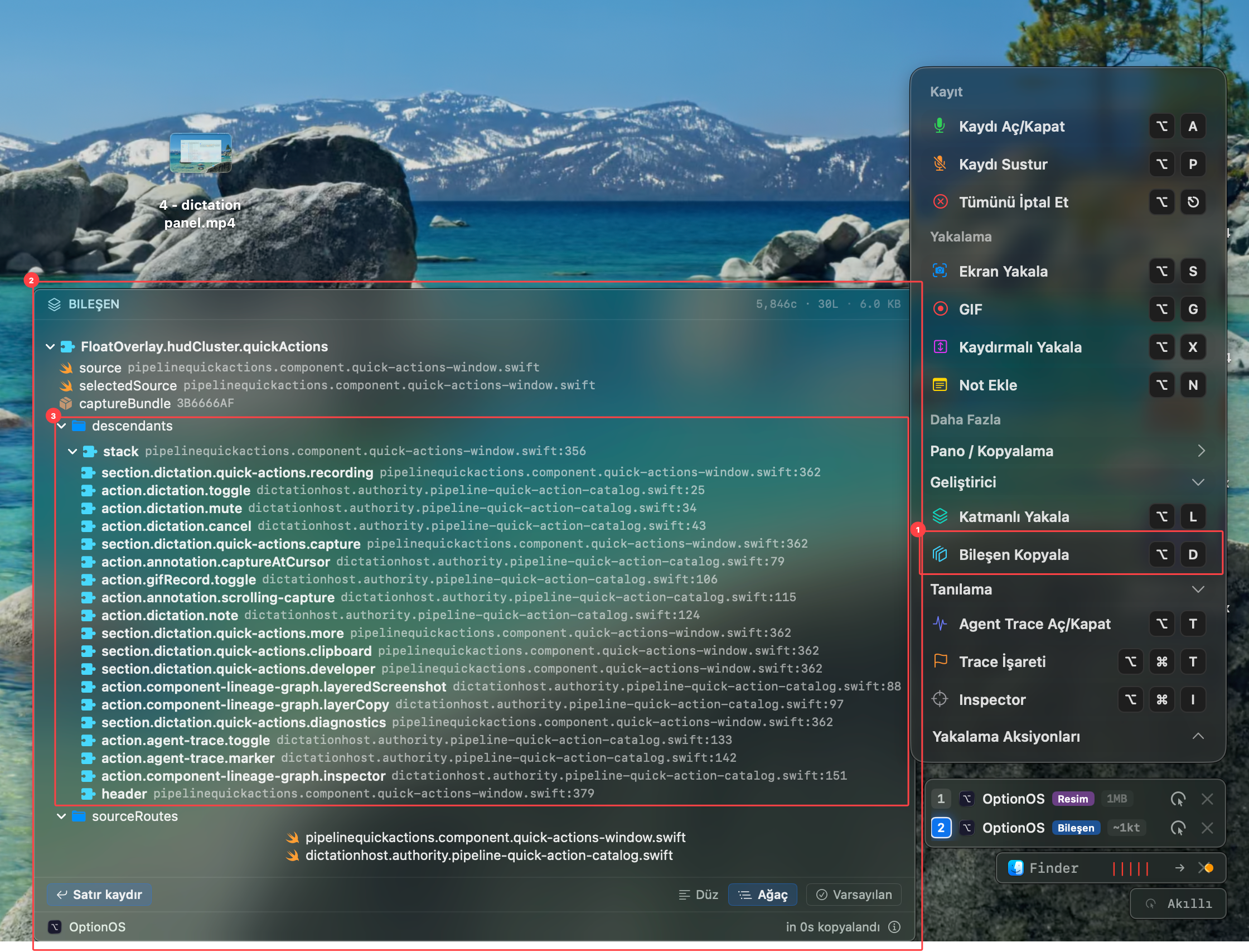Open the Pano / Kopyalama submenu
The width and height of the screenshot is (1249, 952).
pos(1067,451)
